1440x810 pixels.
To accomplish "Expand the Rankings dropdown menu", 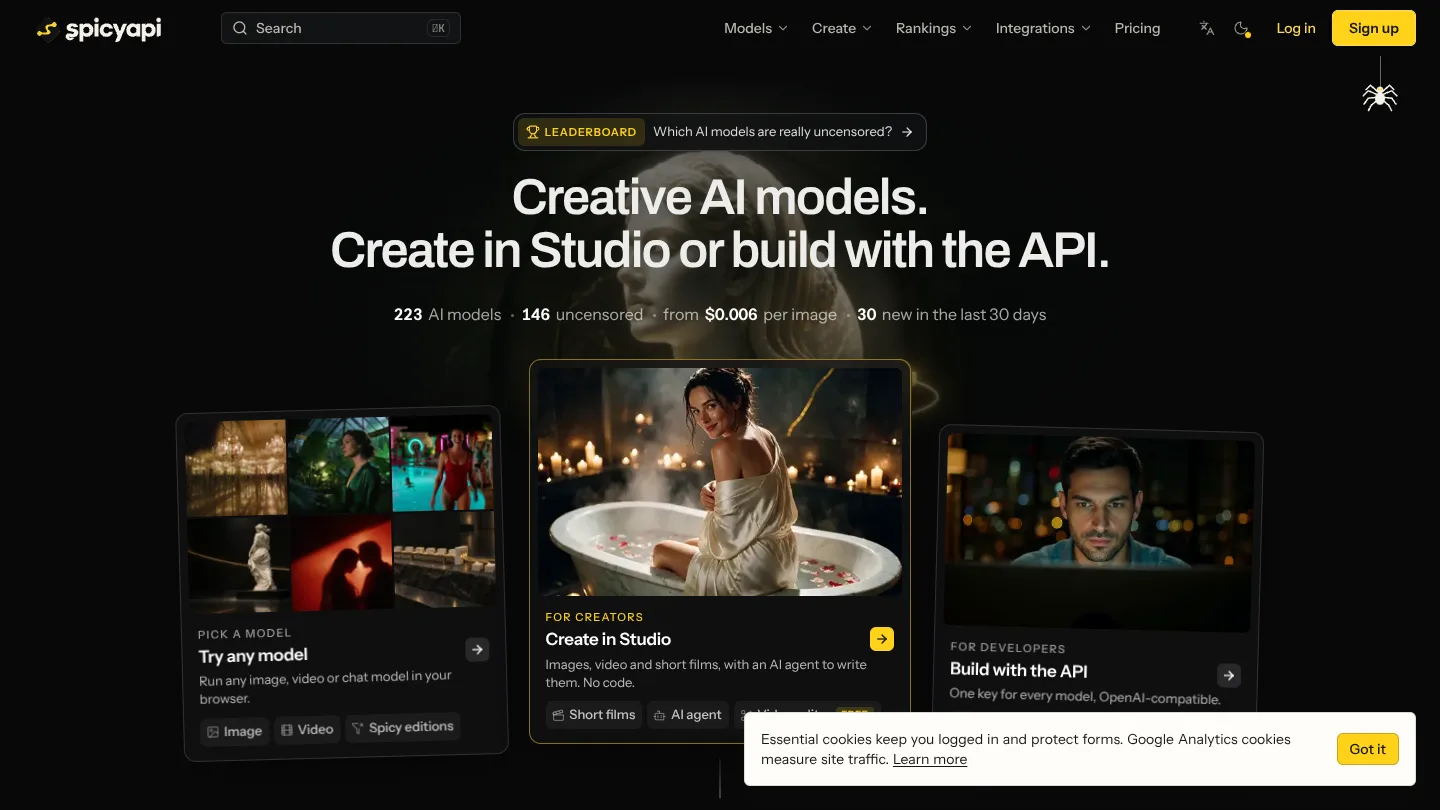I will pyautogui.click(x=934, y=29).
